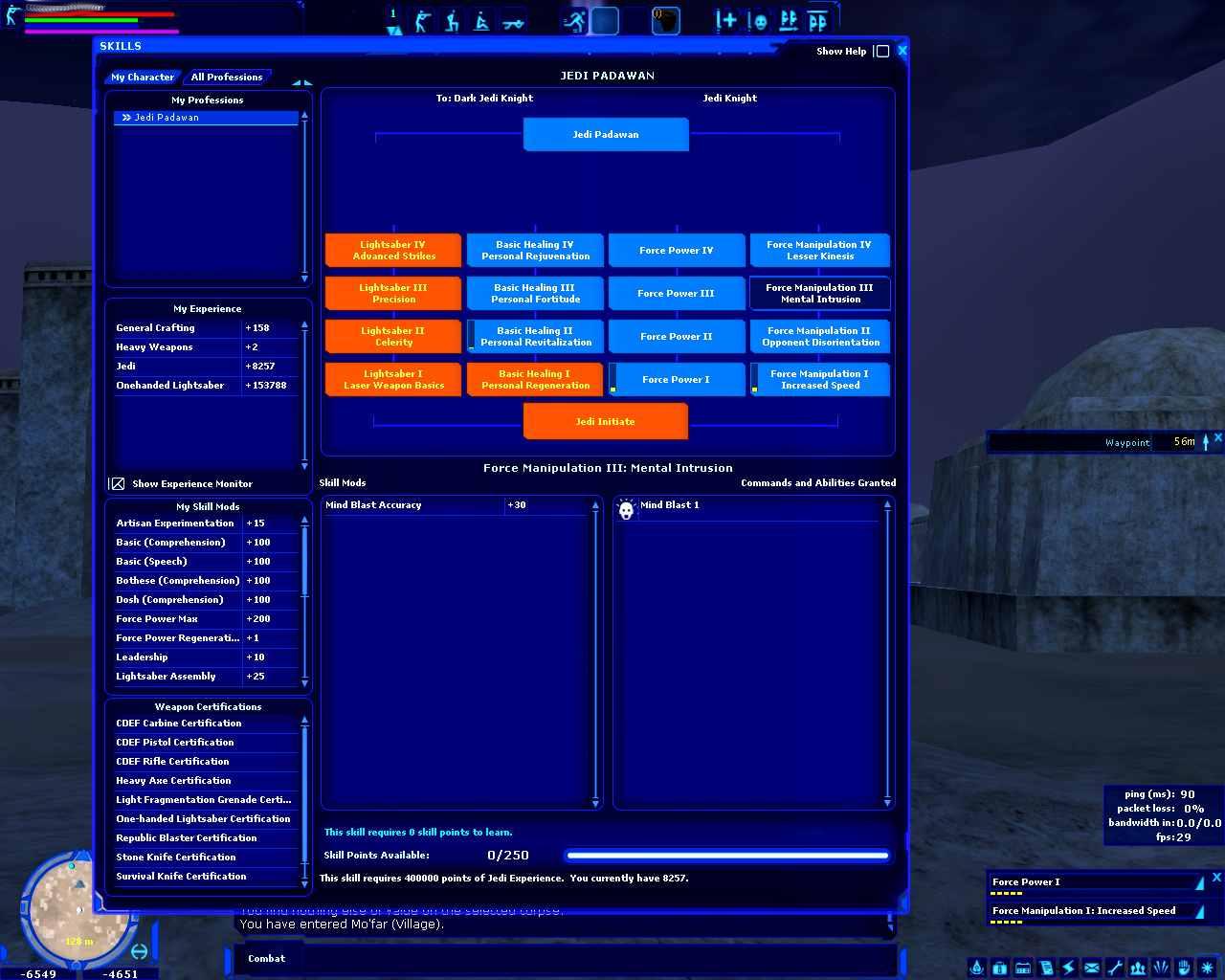Toggle the Show Experience Monitor checkbox
1225x980 pixels.
coord(117,484)
